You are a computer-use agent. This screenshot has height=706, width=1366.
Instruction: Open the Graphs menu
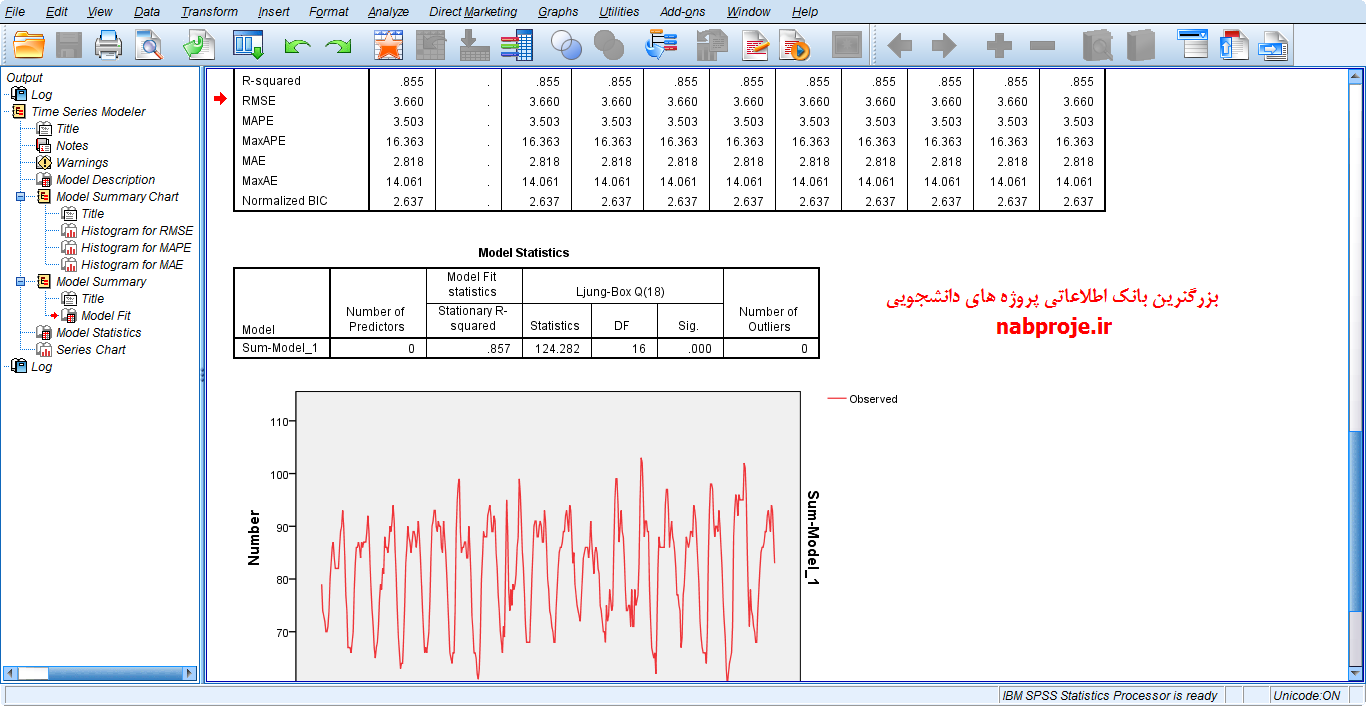coord(558,12)
